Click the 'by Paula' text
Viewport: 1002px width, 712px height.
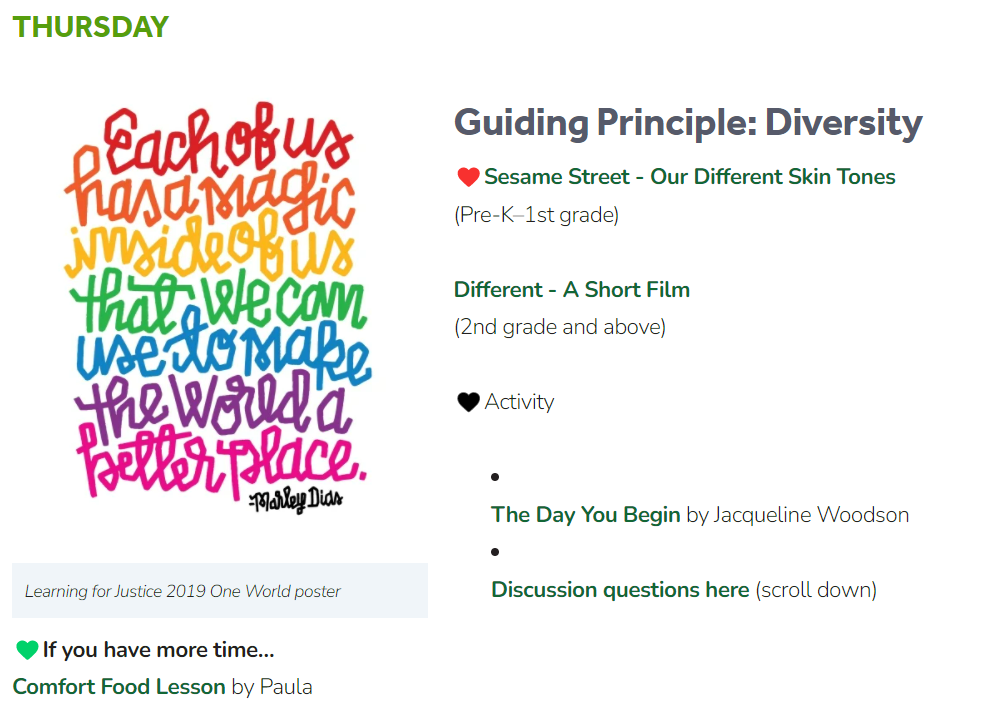click(x=272, y=686)
